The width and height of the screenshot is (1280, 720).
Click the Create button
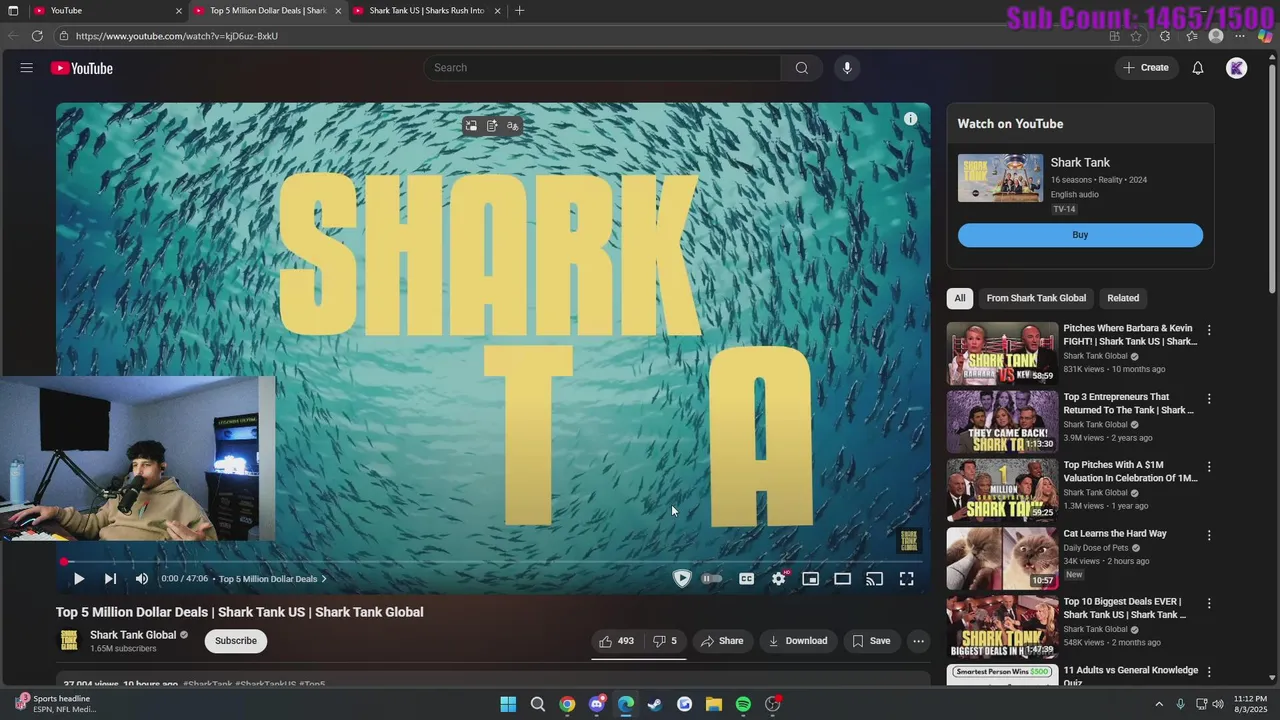coord(1146,68)
